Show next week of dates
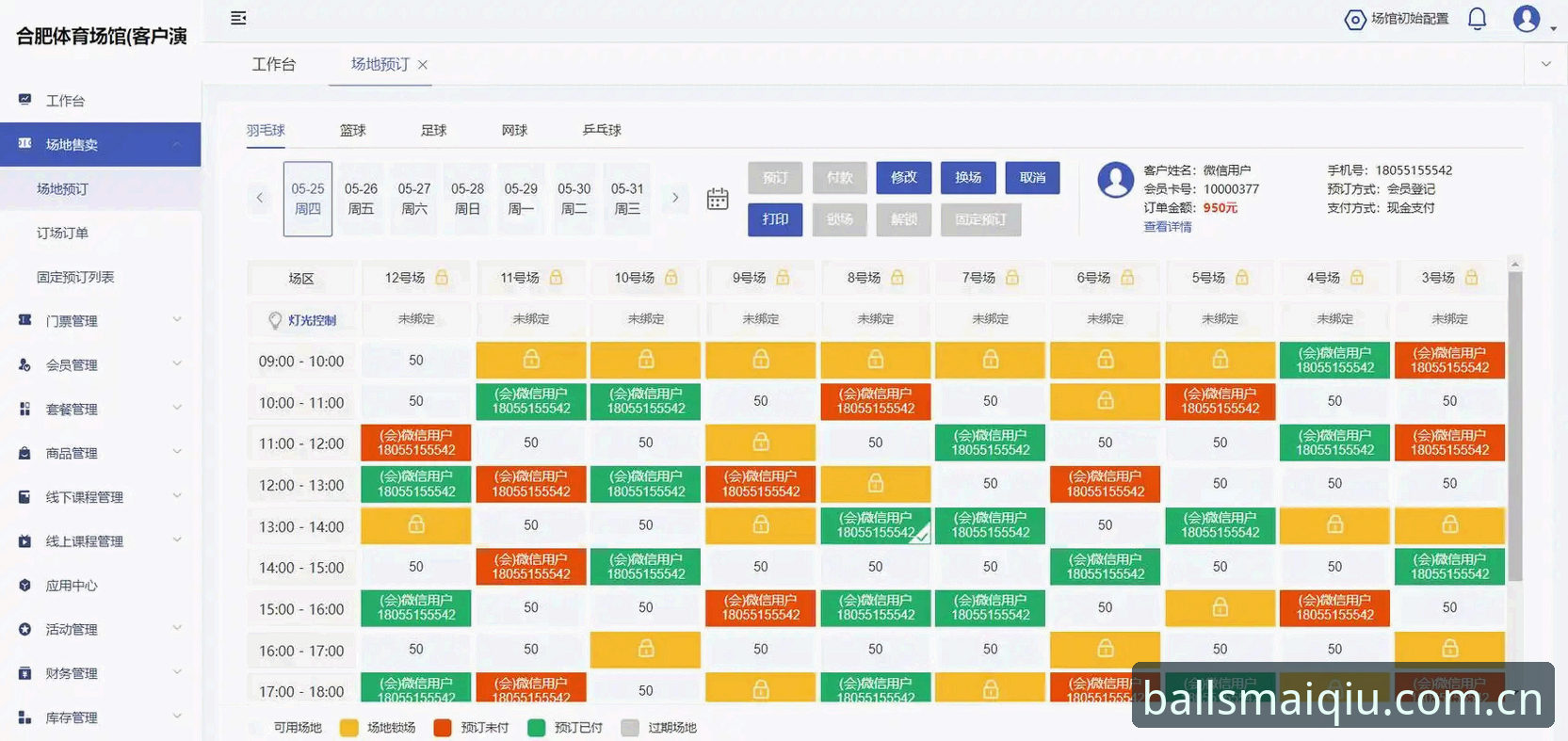 tap(675, 198)
